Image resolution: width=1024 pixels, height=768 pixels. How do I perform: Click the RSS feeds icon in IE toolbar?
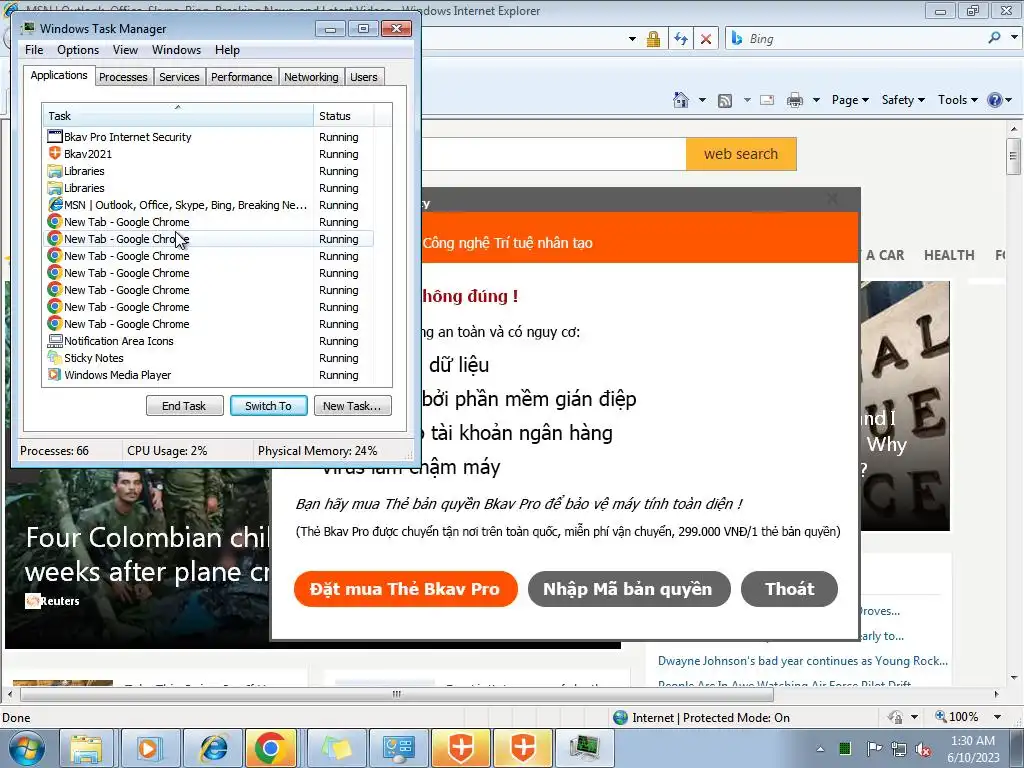(724, 100)
